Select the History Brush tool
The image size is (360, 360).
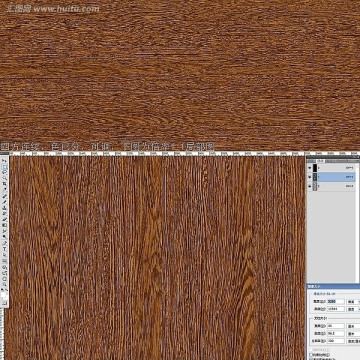[x=5, y=214]
